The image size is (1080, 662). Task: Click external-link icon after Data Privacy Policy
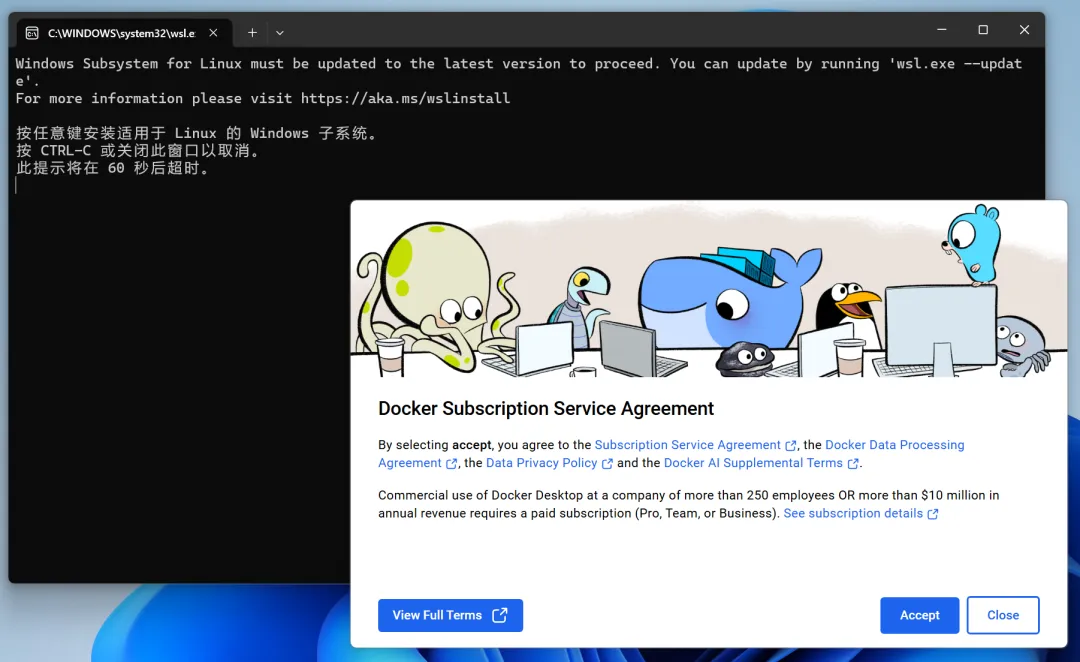tap(607, 464)
